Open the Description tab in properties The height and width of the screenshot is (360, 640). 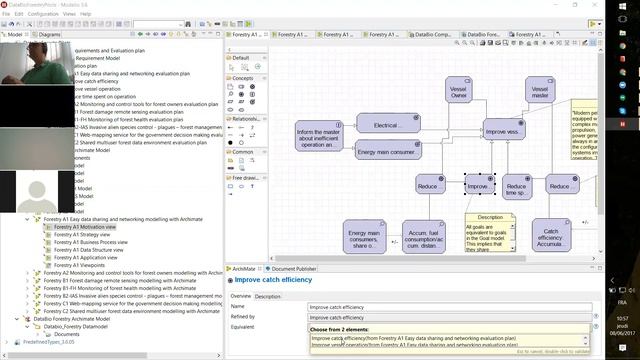(268, 296)
